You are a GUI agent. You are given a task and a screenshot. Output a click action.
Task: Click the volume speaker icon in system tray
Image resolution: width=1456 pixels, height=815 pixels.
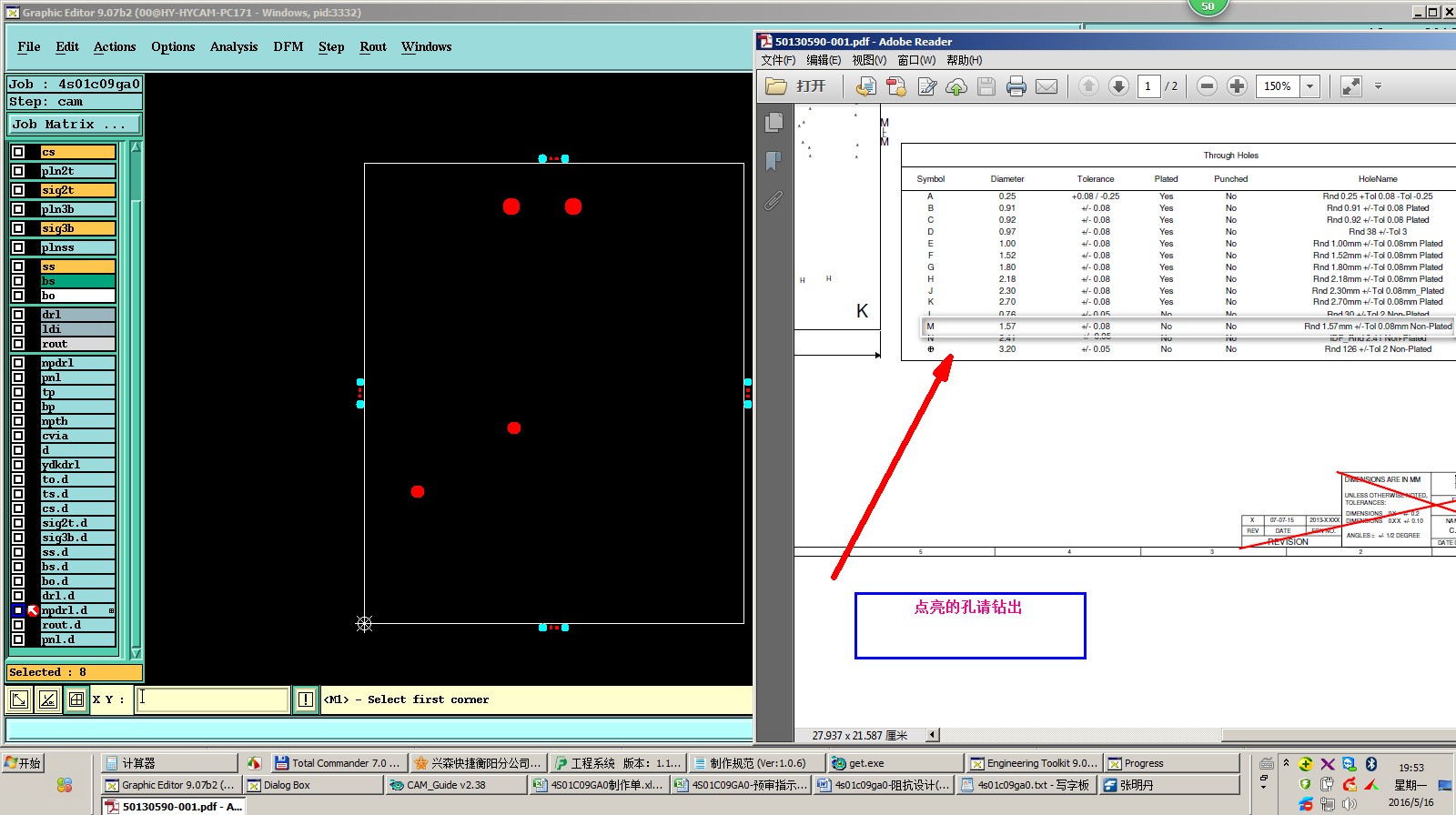pyautogui.click(x=1350, y=804)
